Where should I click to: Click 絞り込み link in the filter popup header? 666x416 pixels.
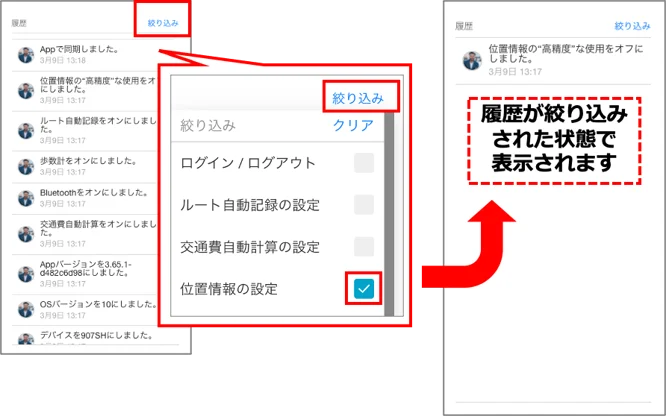pos(358,99)
